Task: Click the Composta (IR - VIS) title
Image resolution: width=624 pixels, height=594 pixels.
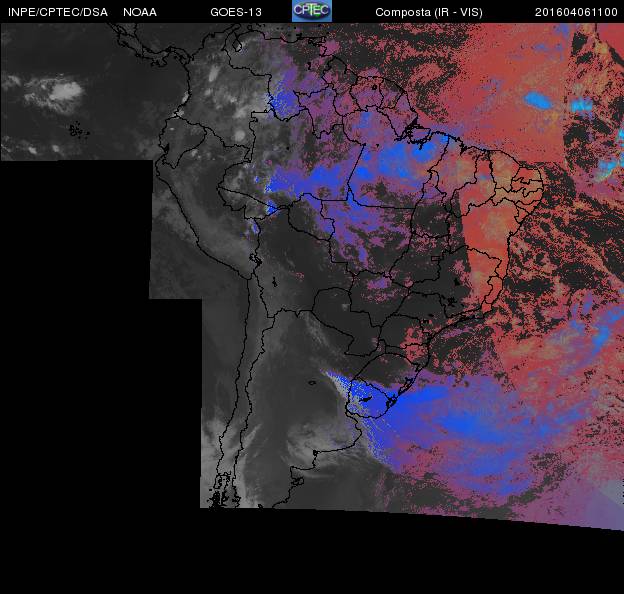Action: (x=429, y=12)
